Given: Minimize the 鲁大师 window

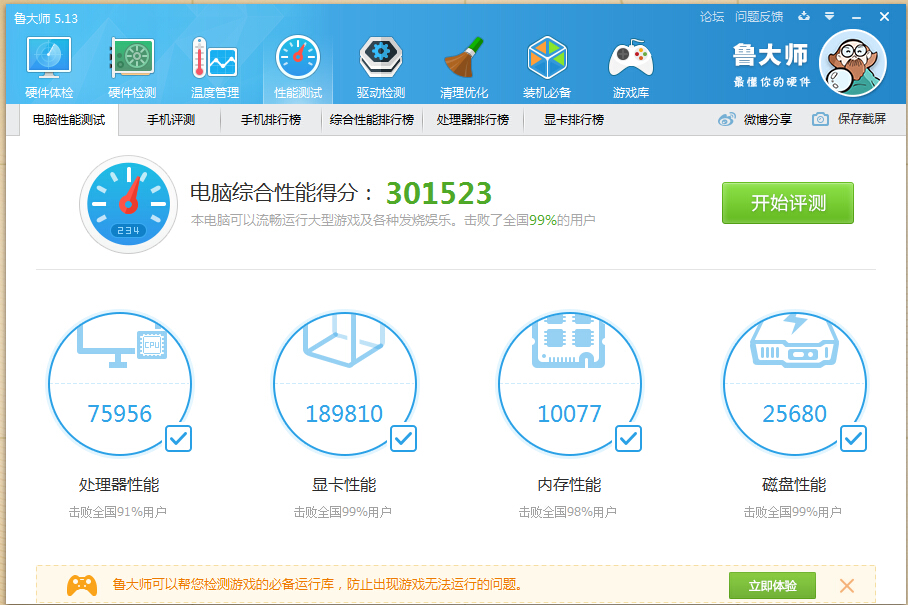Looking at the screenshot, I should pyautogui.click(x=856, y=17).
